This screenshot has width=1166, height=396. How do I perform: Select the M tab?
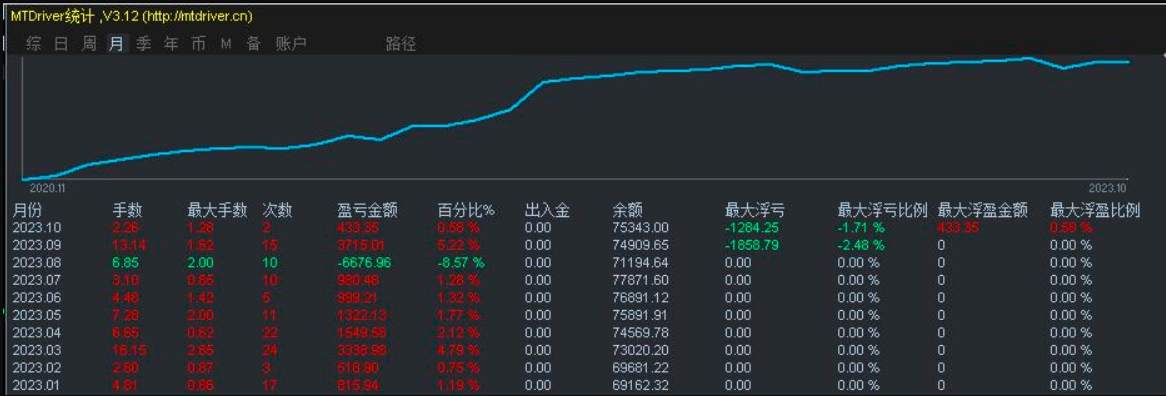226,44
